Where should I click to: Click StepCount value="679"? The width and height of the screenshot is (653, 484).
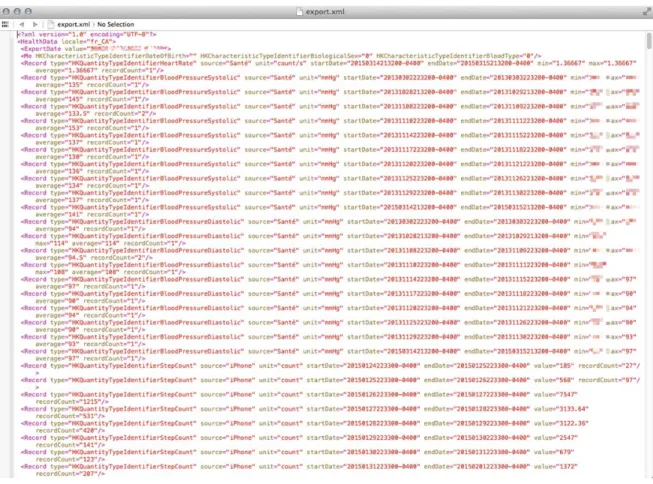(x=553, y=452)
